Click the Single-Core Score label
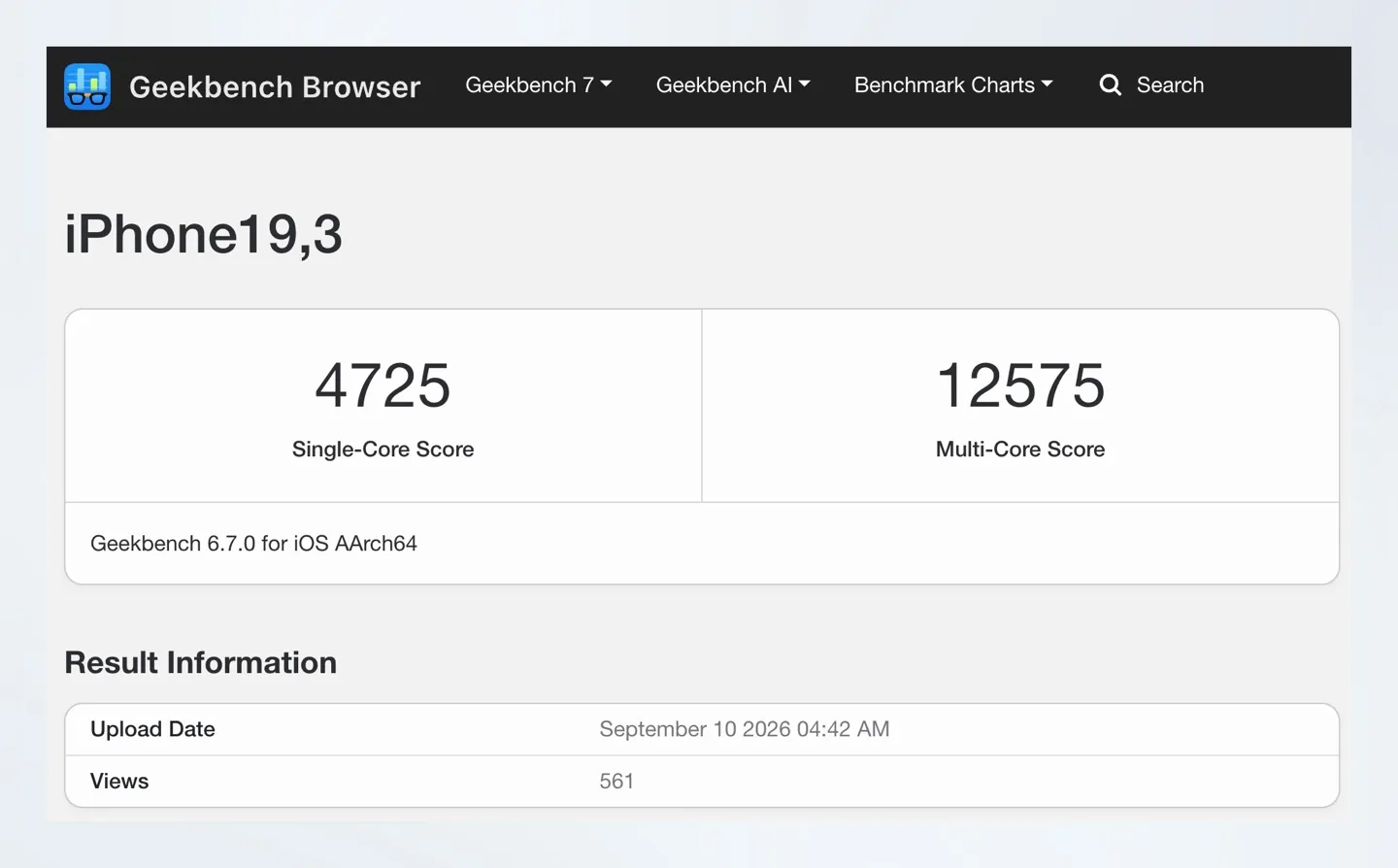This screenshot has width=1398, height=868. point(383,450)
